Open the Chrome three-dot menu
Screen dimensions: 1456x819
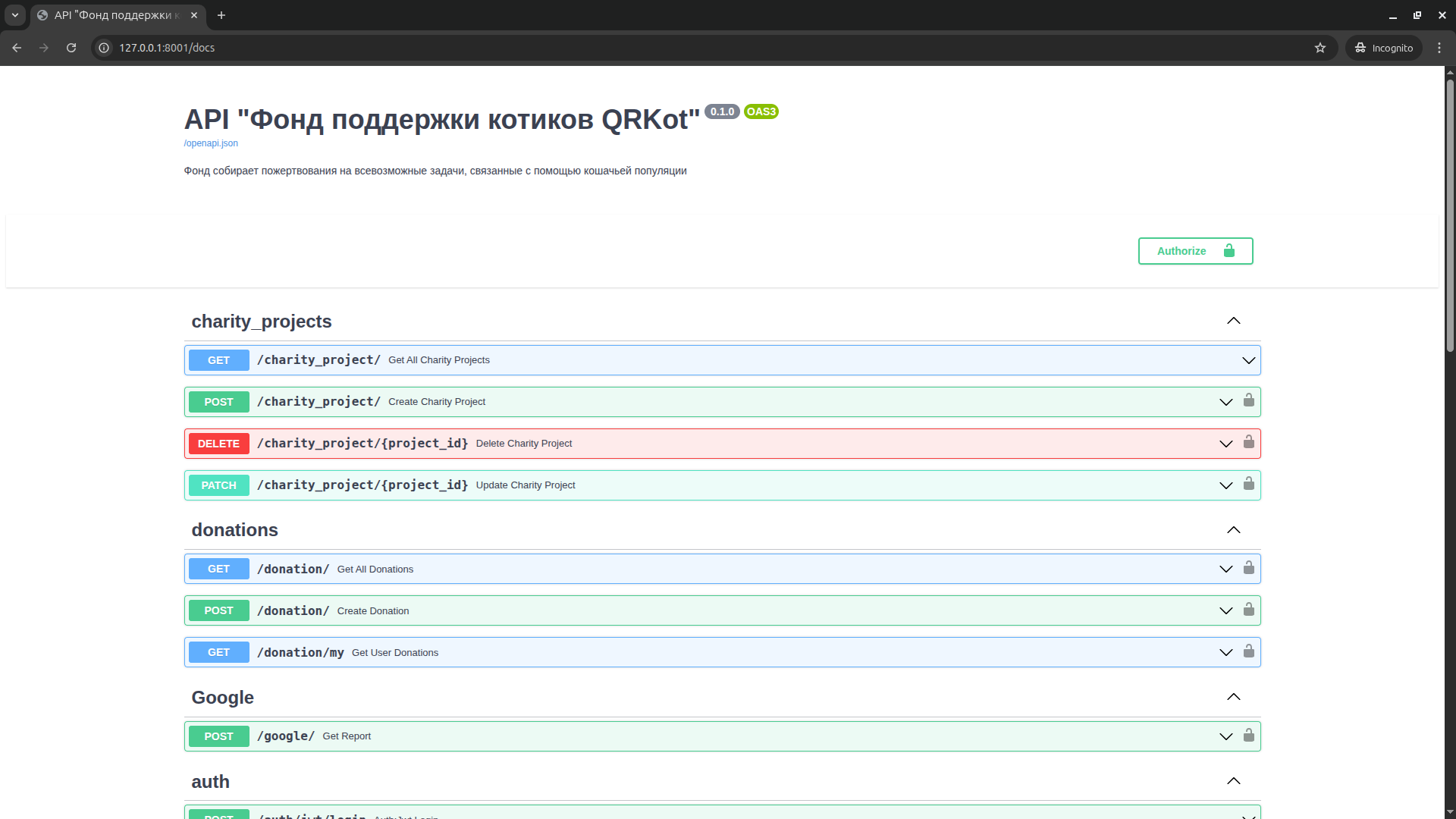1440,47
